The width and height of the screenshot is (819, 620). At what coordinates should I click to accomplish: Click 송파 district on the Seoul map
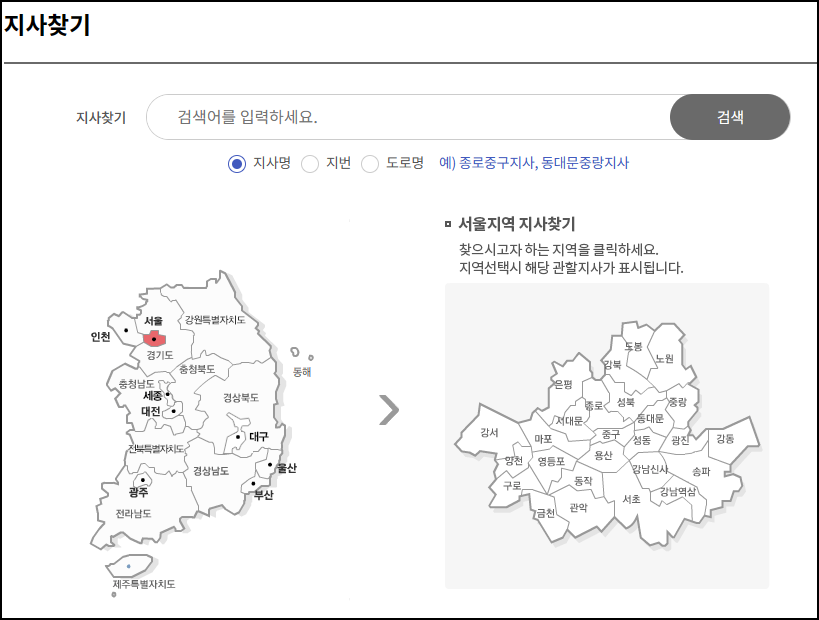pos(702,471)
